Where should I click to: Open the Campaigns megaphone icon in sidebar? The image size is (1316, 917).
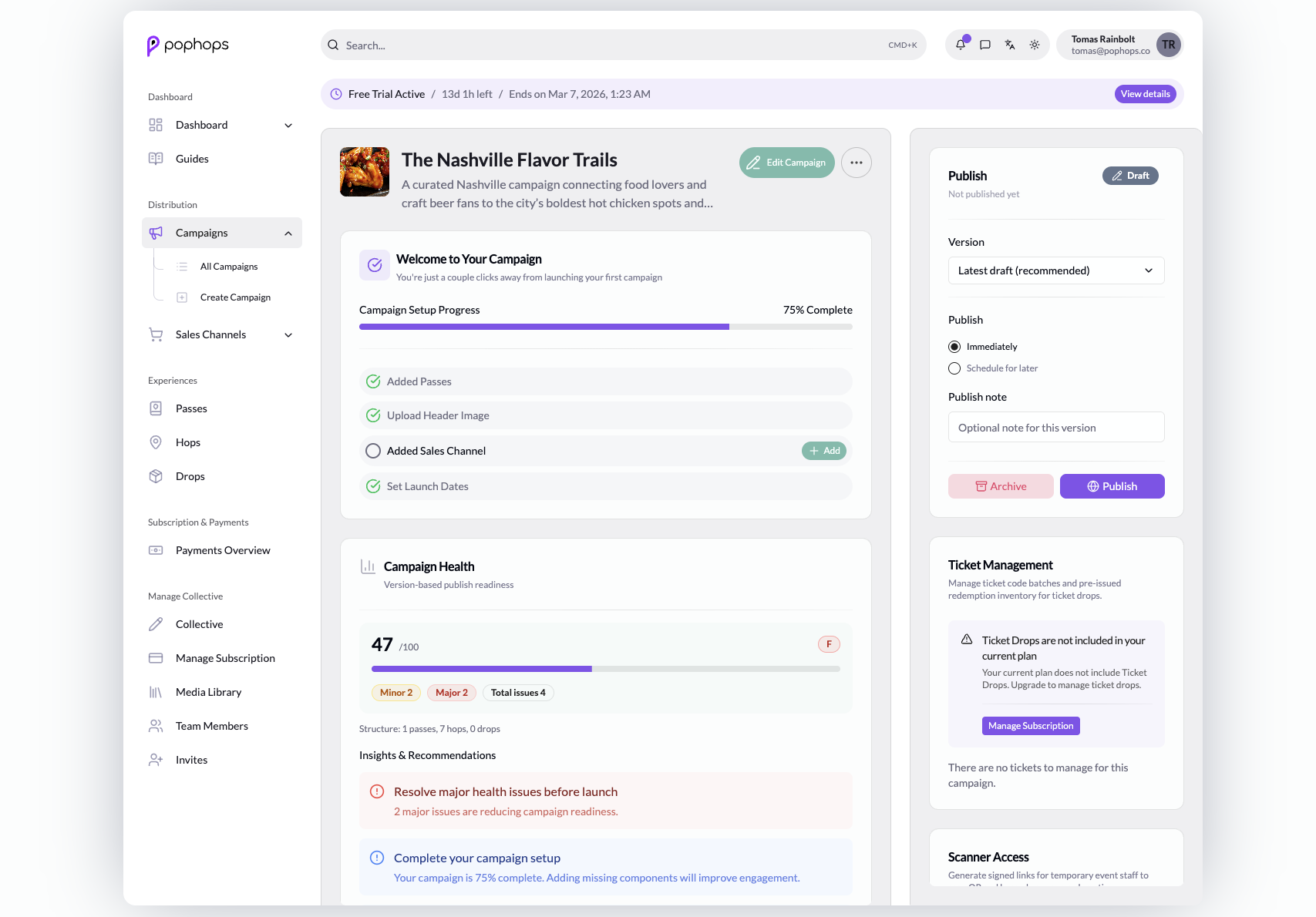click(157, 233)
